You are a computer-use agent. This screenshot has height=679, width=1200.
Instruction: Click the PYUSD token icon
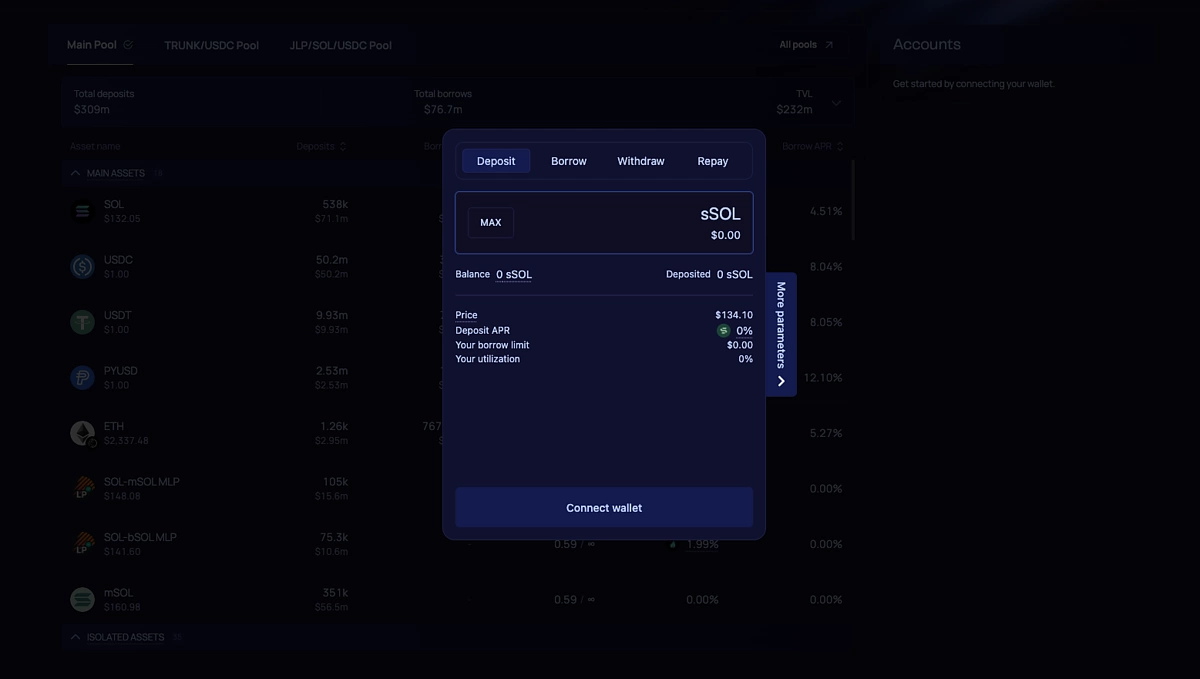[82, 377]
